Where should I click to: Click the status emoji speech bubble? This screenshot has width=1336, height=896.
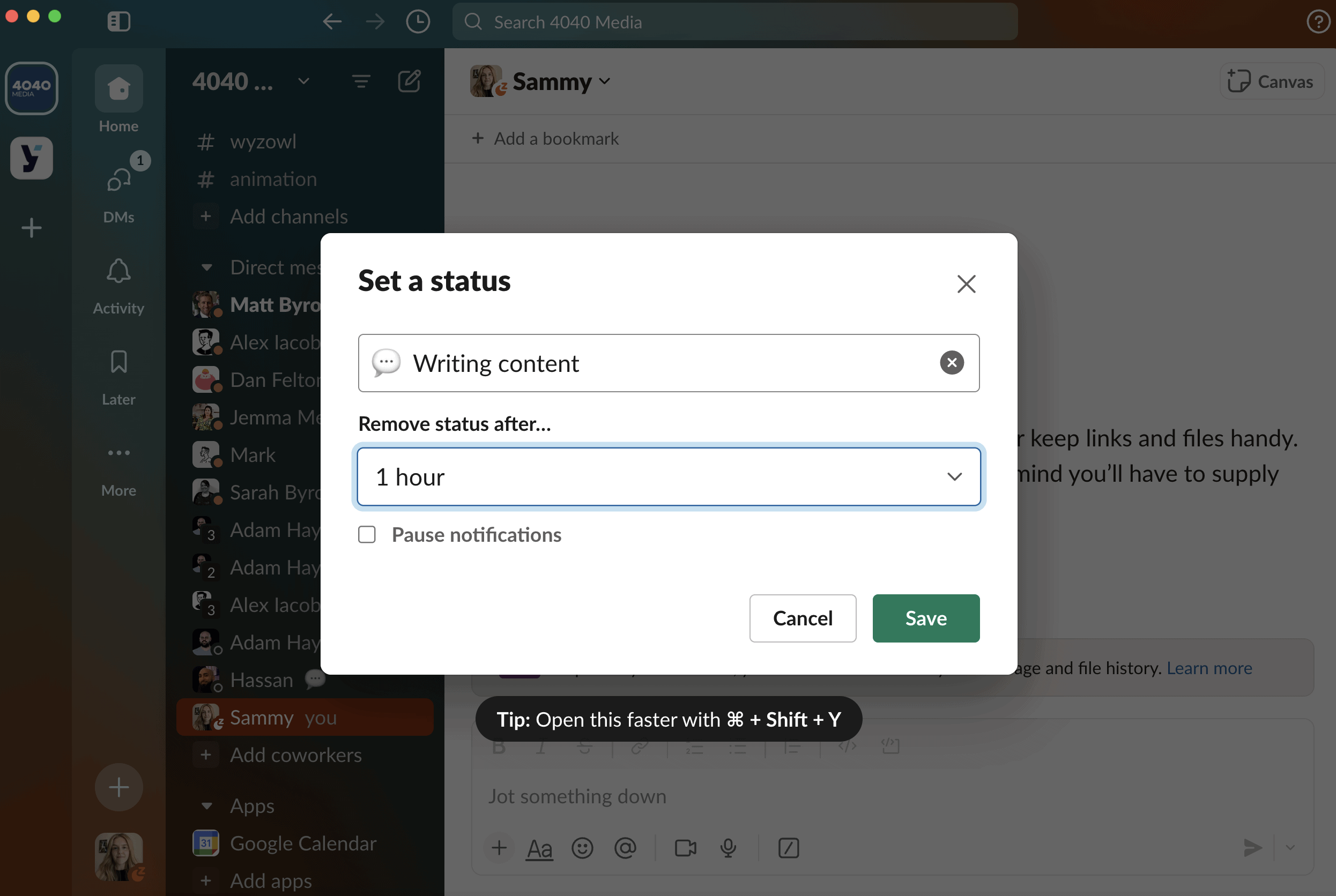click(x=387, y=363)
